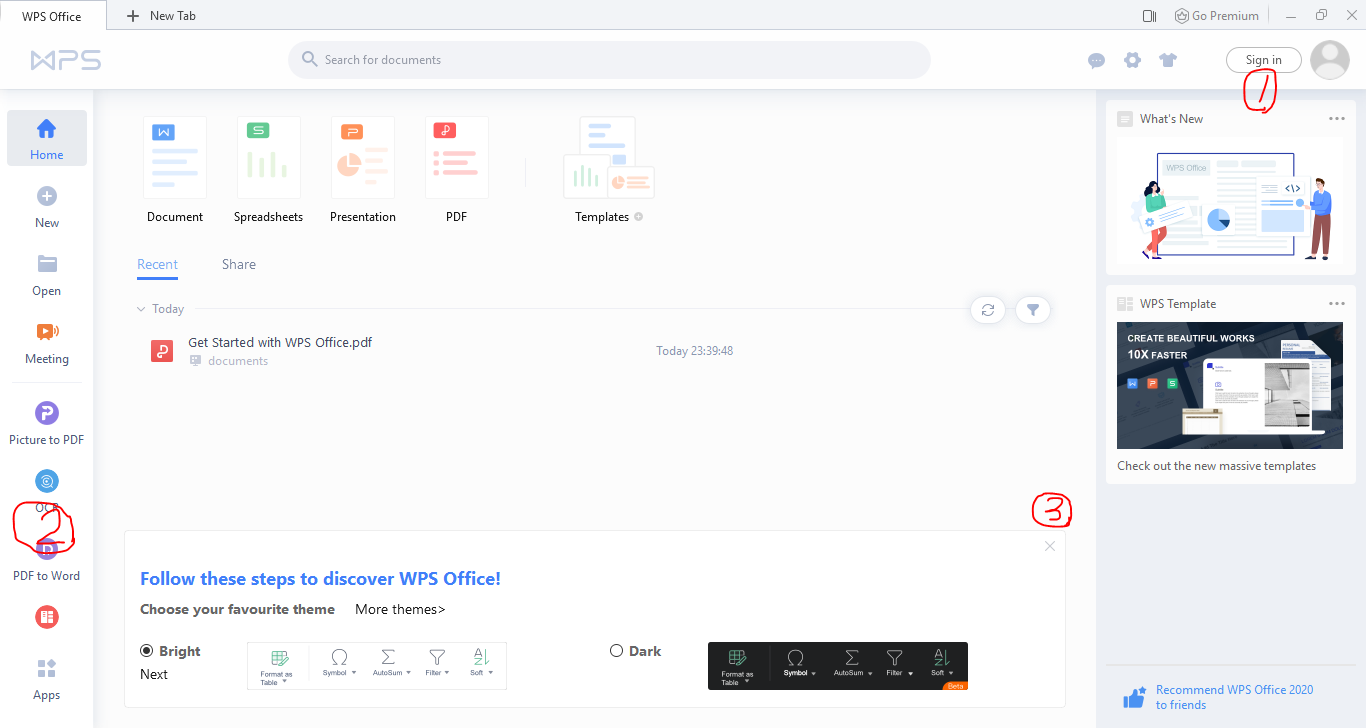Click the panel layout icon near Go Premium

click(1149, 16)
